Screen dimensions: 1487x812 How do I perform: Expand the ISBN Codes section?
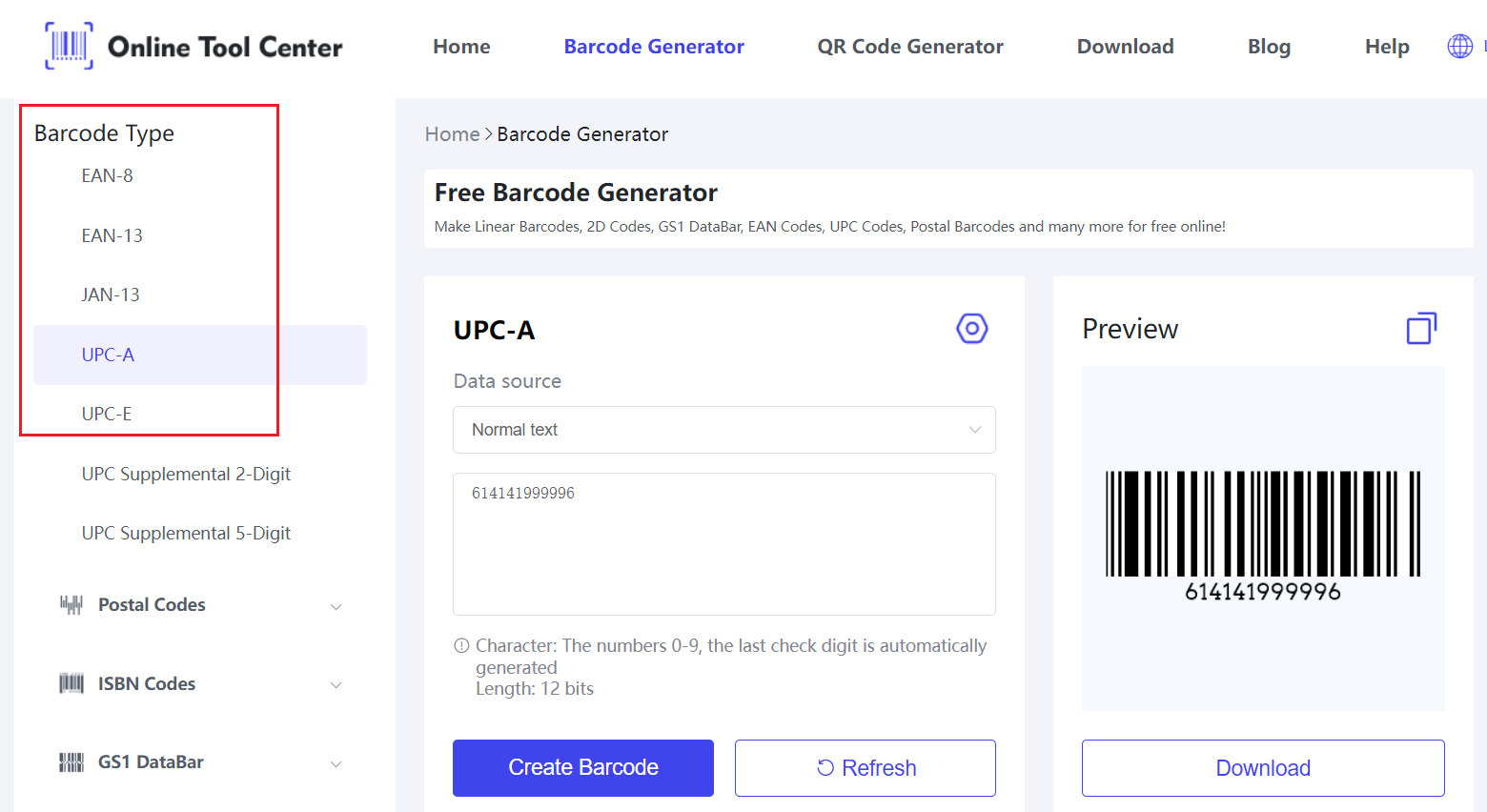(336, 684)
